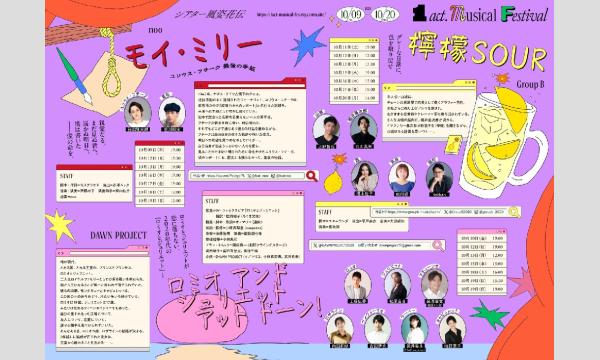
Task: Click the yellow magnifying glass search icon
Action: click(514, 212)
